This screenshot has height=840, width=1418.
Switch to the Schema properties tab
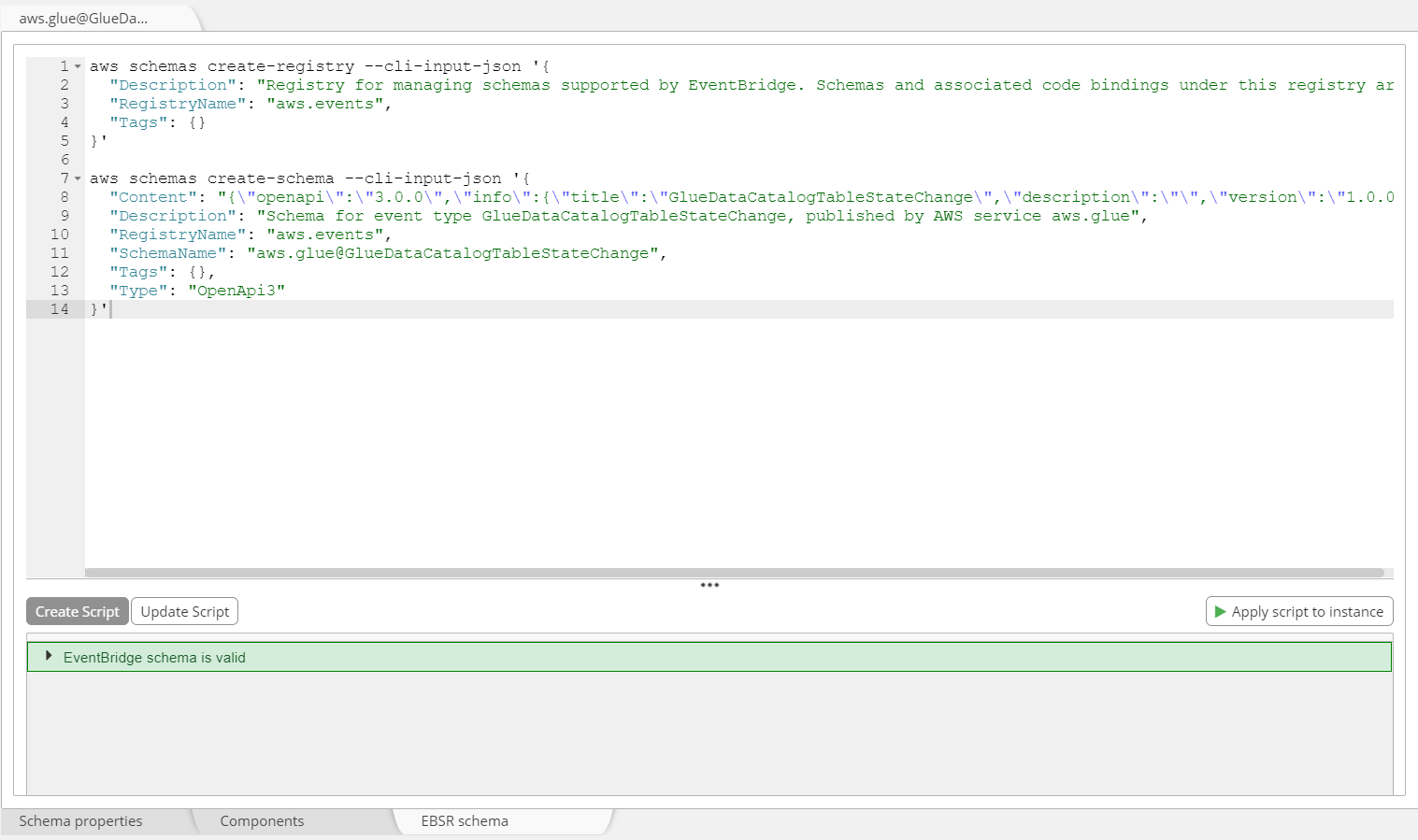81,820
